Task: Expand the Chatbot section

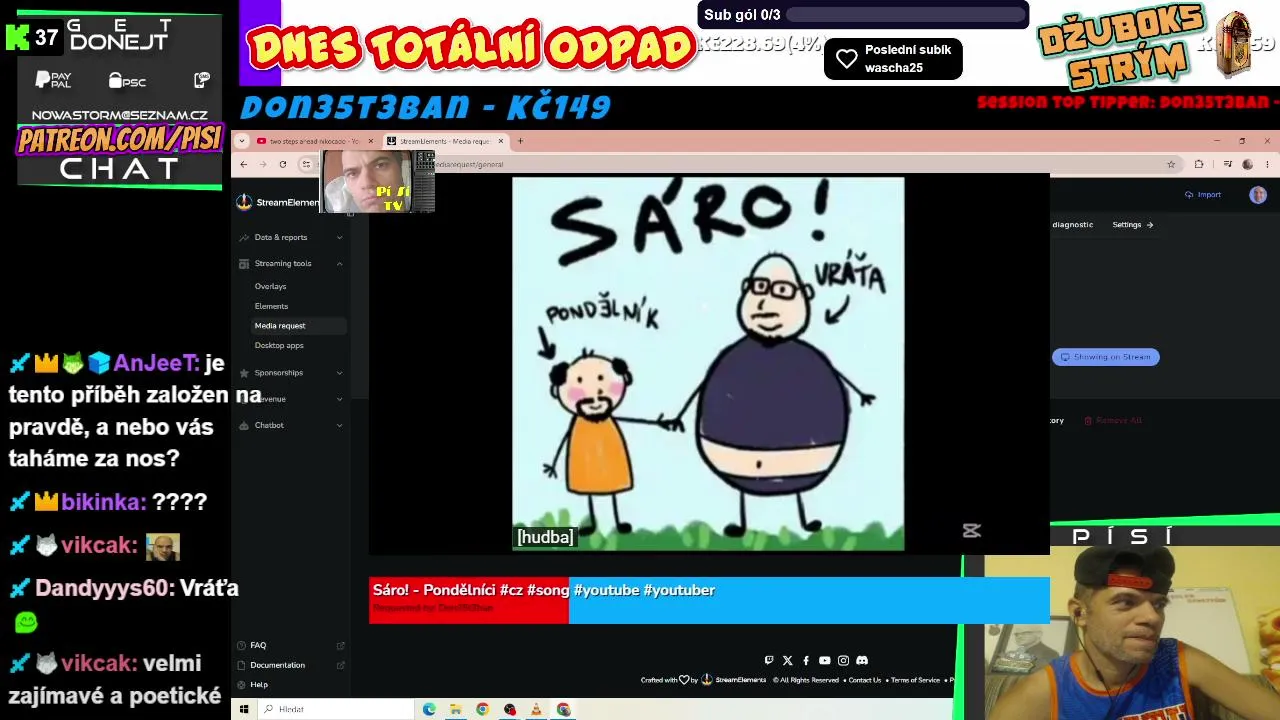Action: pyautogui.click(x=339, y=425)
